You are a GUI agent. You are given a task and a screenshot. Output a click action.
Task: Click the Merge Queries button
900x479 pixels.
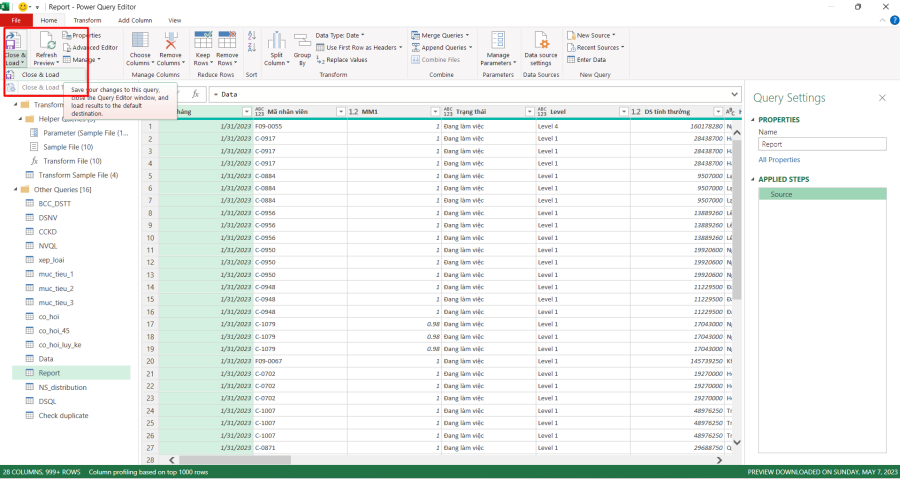(x=440, y=36)
